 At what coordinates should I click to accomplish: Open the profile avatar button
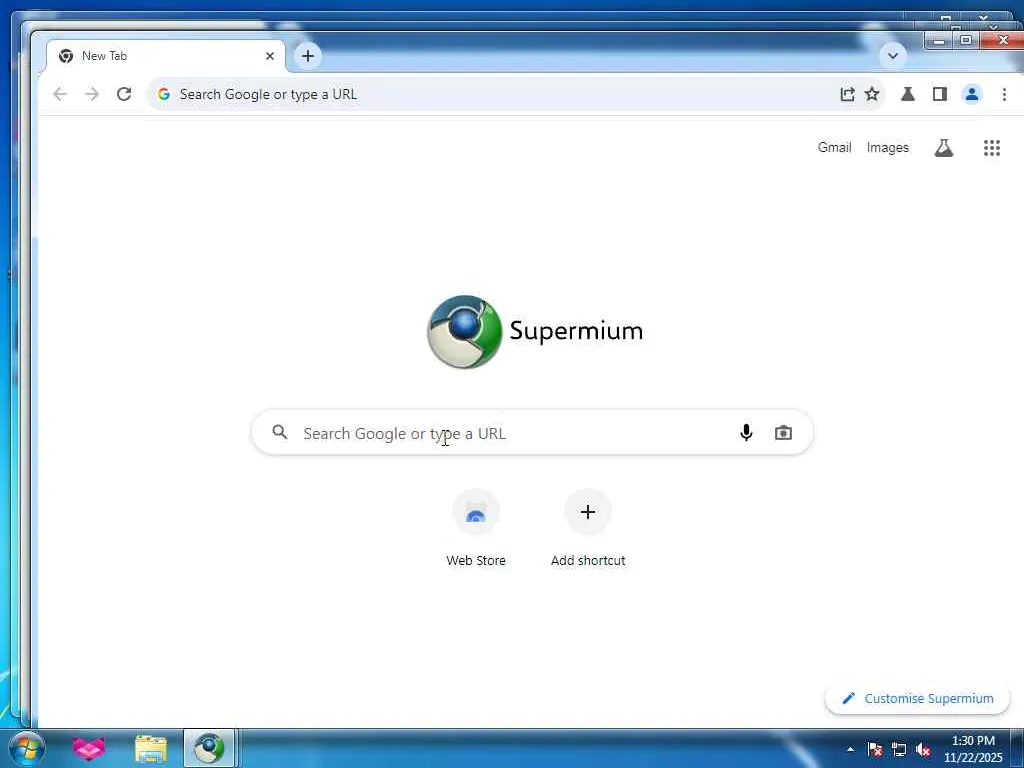click(x=972, y=94)
